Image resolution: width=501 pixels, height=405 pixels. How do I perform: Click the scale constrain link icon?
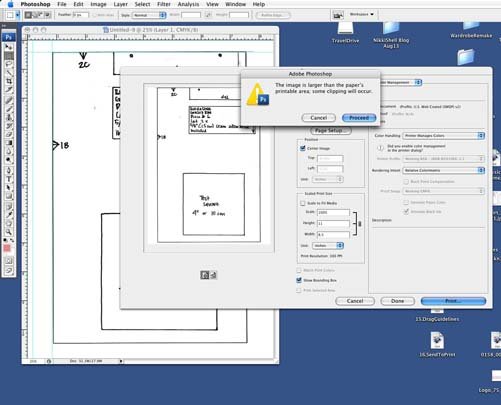point(360,224)
